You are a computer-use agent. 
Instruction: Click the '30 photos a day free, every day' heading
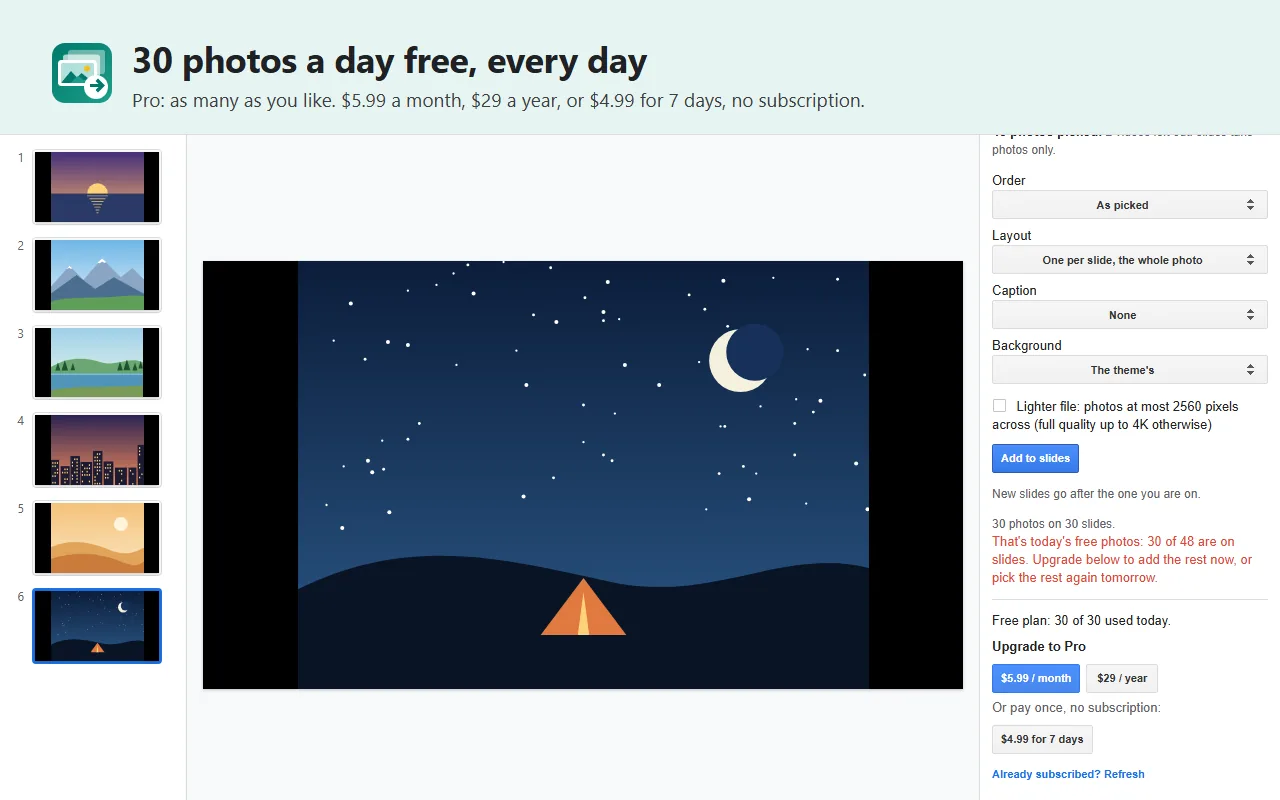pyautogui.click(x=390, y=61)
